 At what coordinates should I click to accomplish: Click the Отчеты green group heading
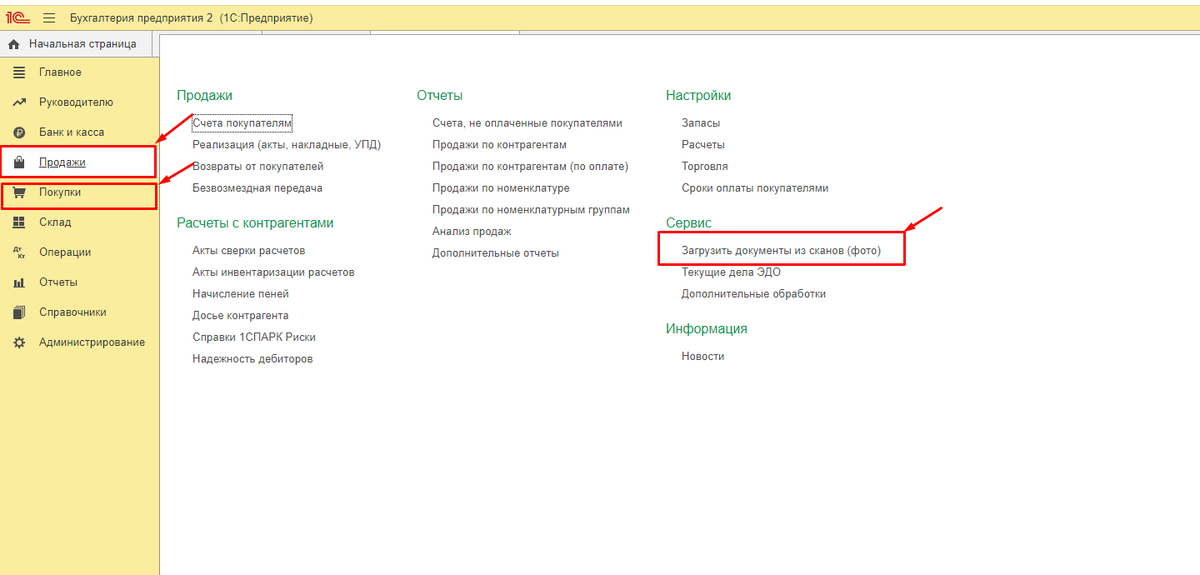pos(440,95)
